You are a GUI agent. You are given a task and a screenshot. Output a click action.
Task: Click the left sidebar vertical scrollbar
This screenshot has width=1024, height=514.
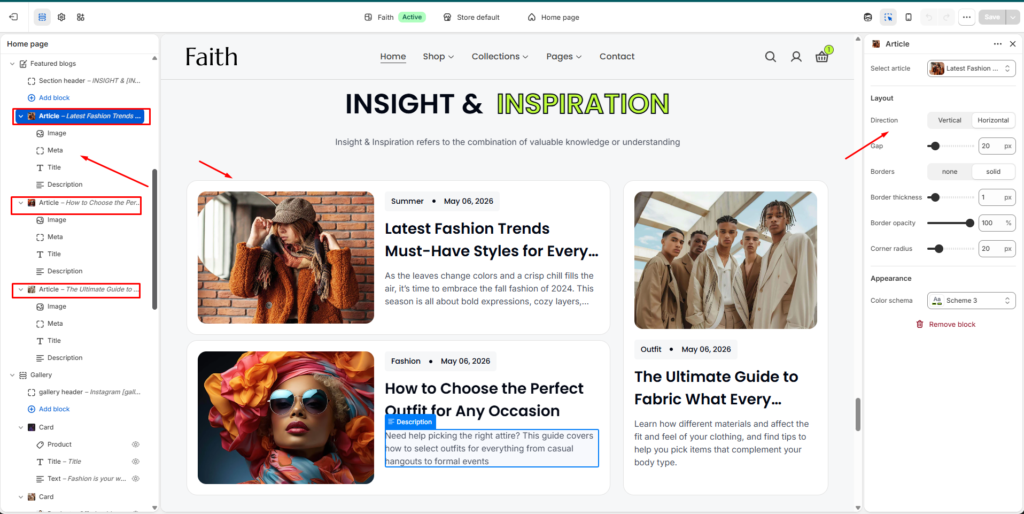155,239
